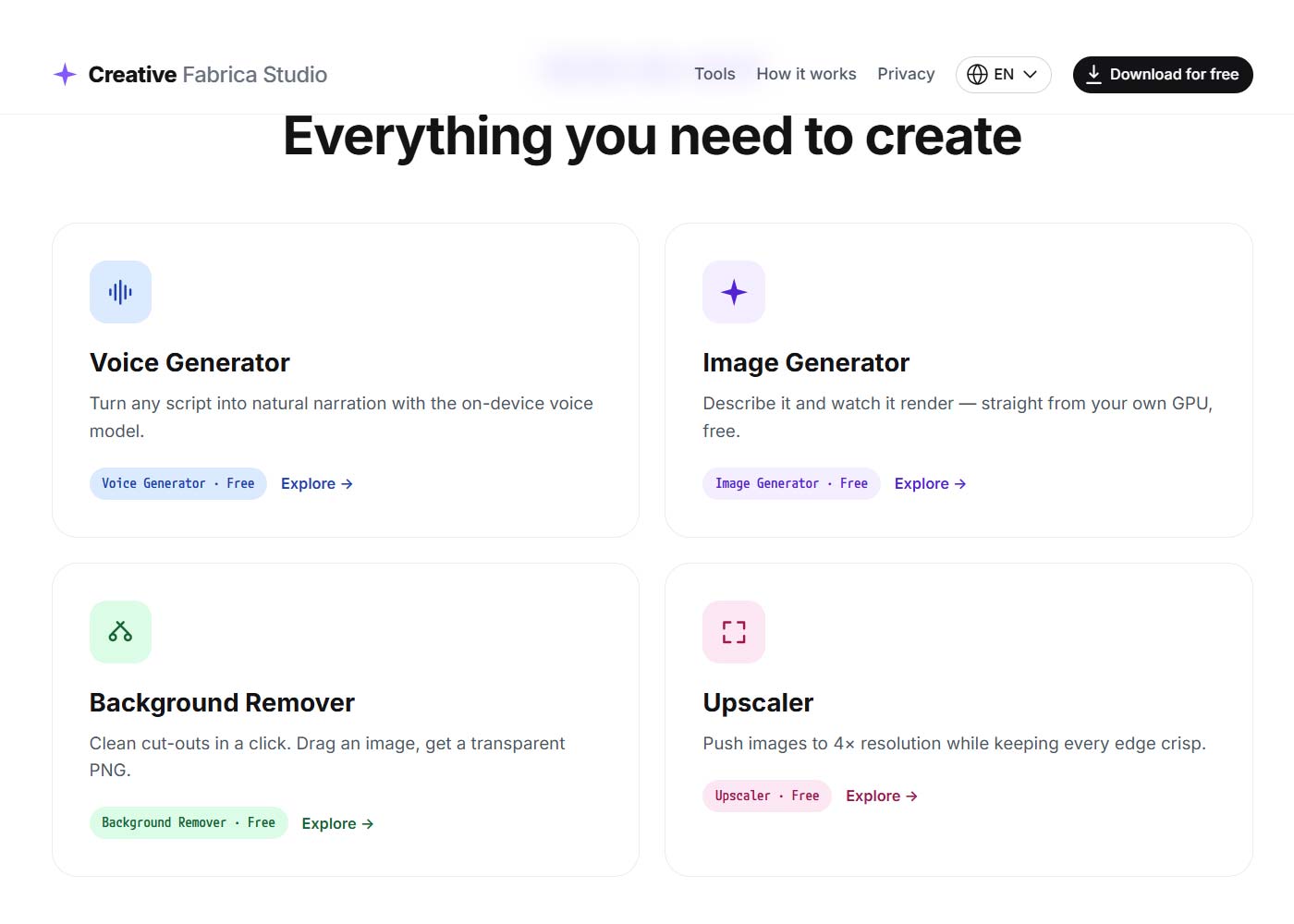Click the Voice Generator heading
The height and width of the screenshot is (924, 1294).
coord(189,363)
